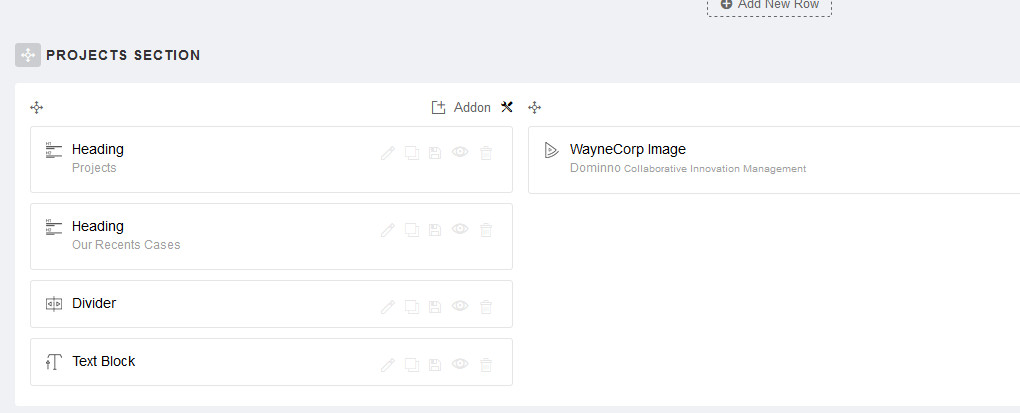
Task: Save the Our Recents Cases heading addon
Action: 435,230
